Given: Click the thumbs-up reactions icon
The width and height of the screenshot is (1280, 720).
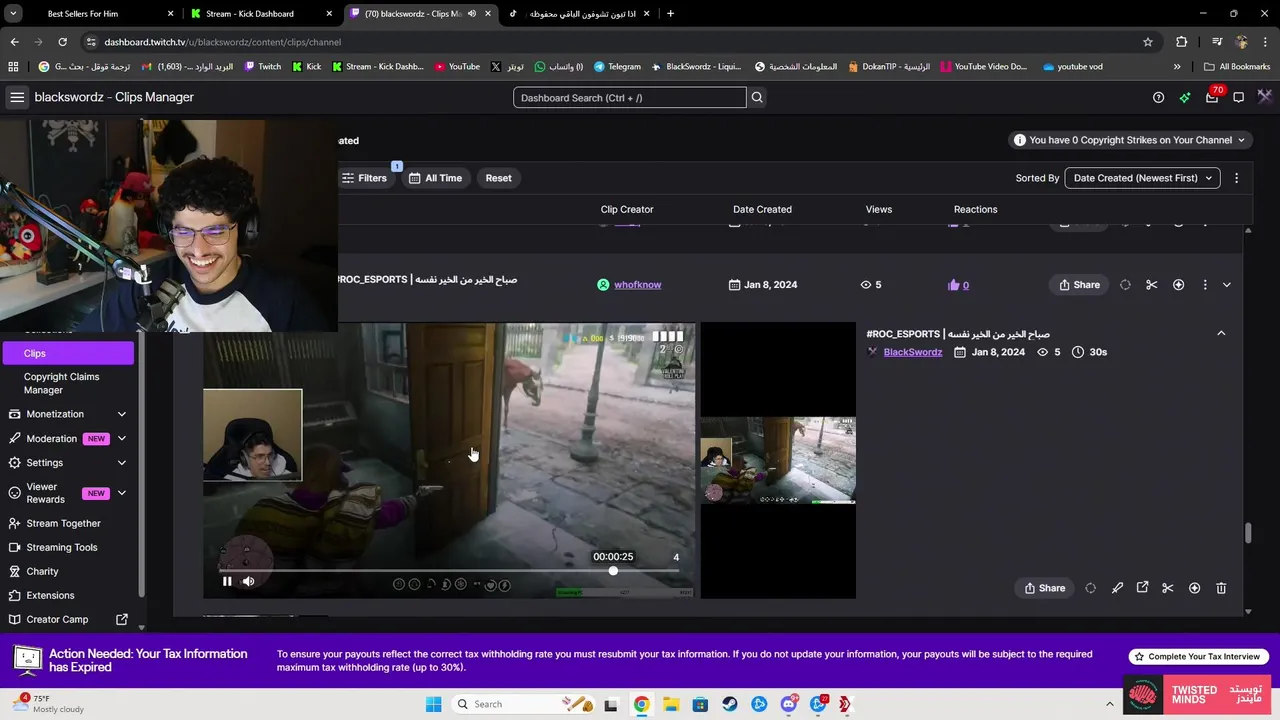Looking at the screenshot, I should [x=953, y=285].
